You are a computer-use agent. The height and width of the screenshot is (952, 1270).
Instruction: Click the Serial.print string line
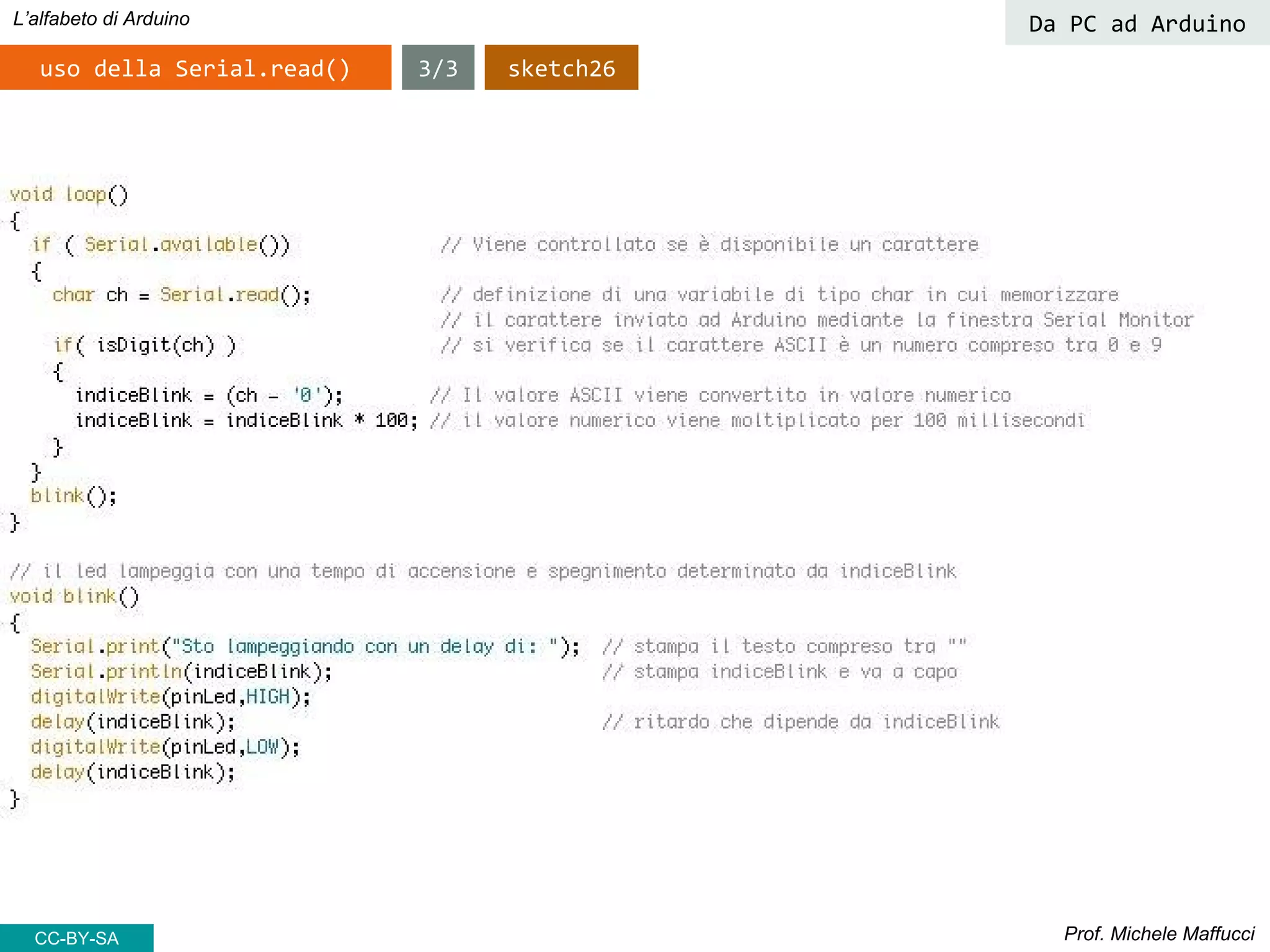[305, 646]
